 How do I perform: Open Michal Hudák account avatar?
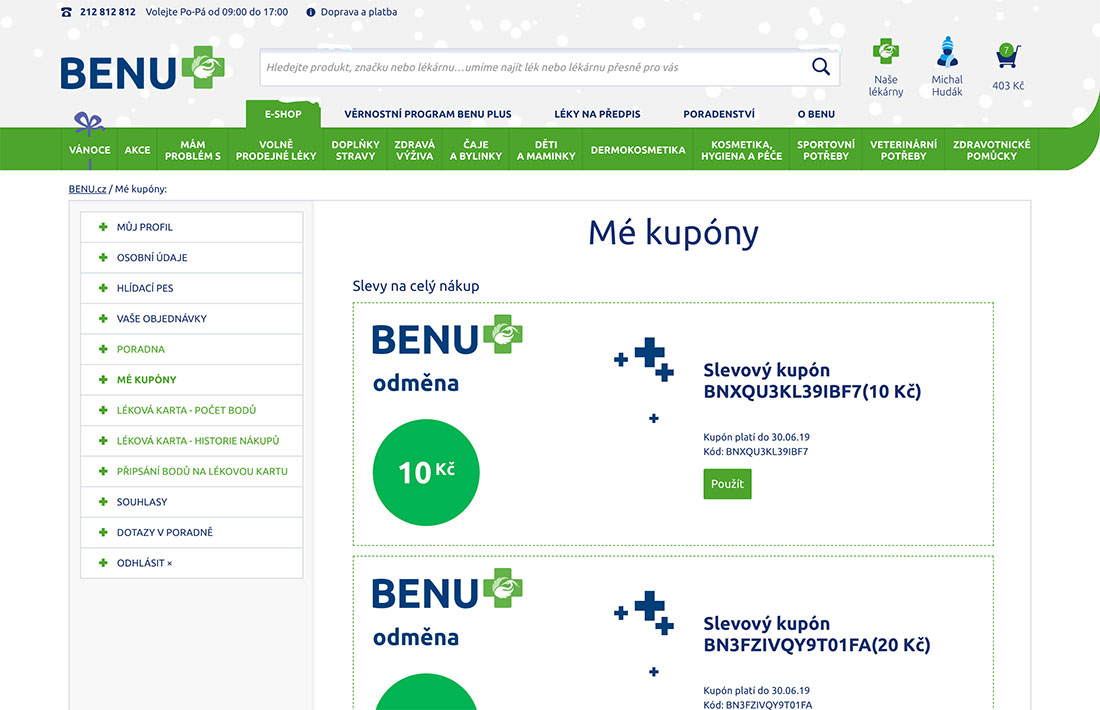coord(947,52)
